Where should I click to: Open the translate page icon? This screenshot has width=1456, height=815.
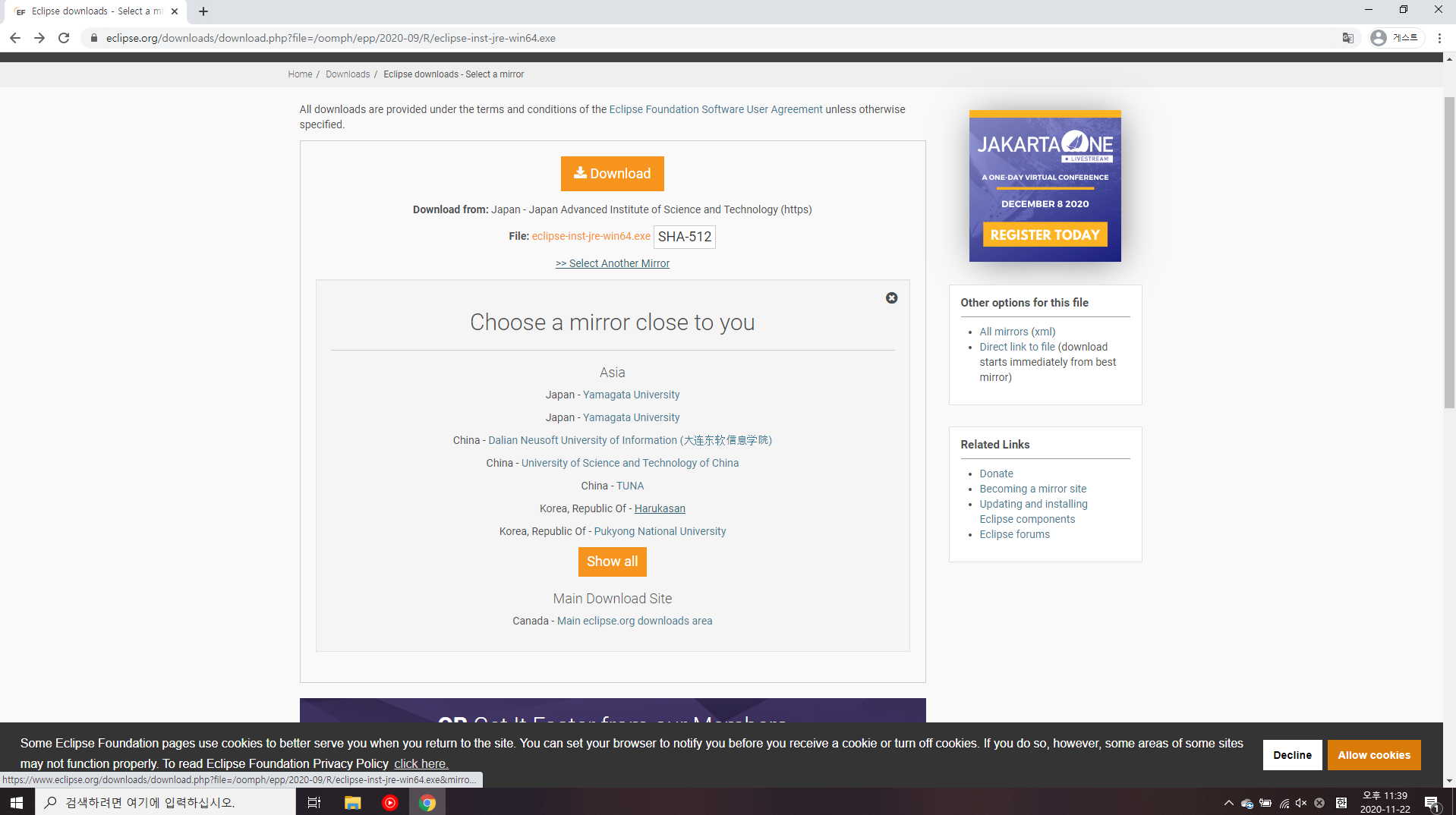[1348, 38]
